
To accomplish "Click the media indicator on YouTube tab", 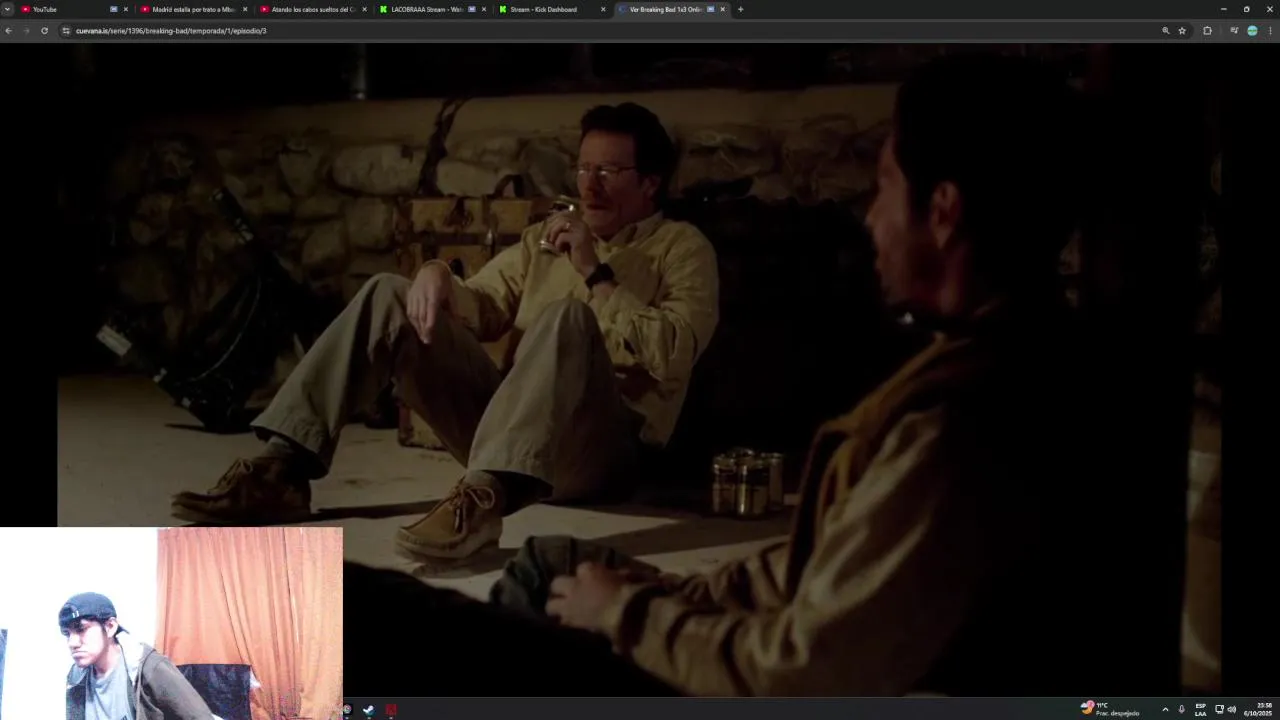I will (113, 9).
